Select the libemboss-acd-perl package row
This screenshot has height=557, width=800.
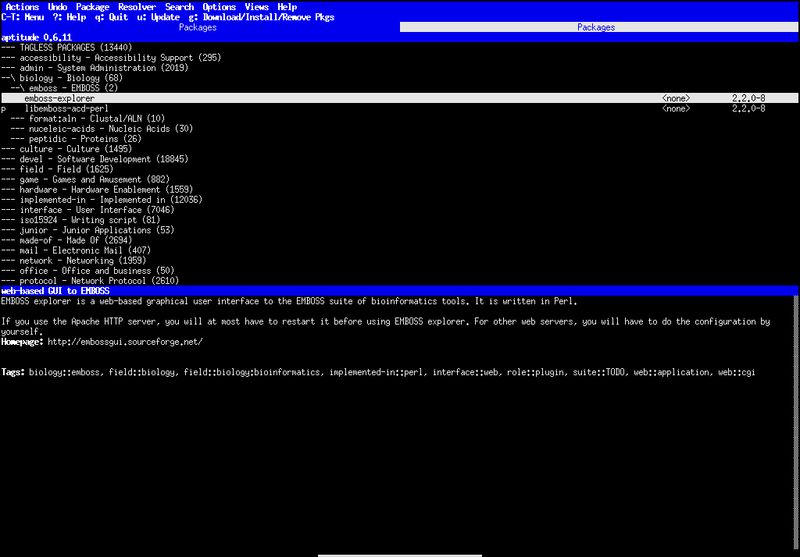coord(399,108)
